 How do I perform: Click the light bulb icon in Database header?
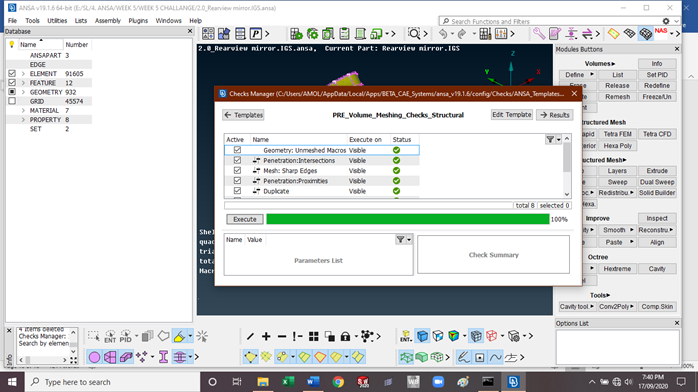click(12, 44)
